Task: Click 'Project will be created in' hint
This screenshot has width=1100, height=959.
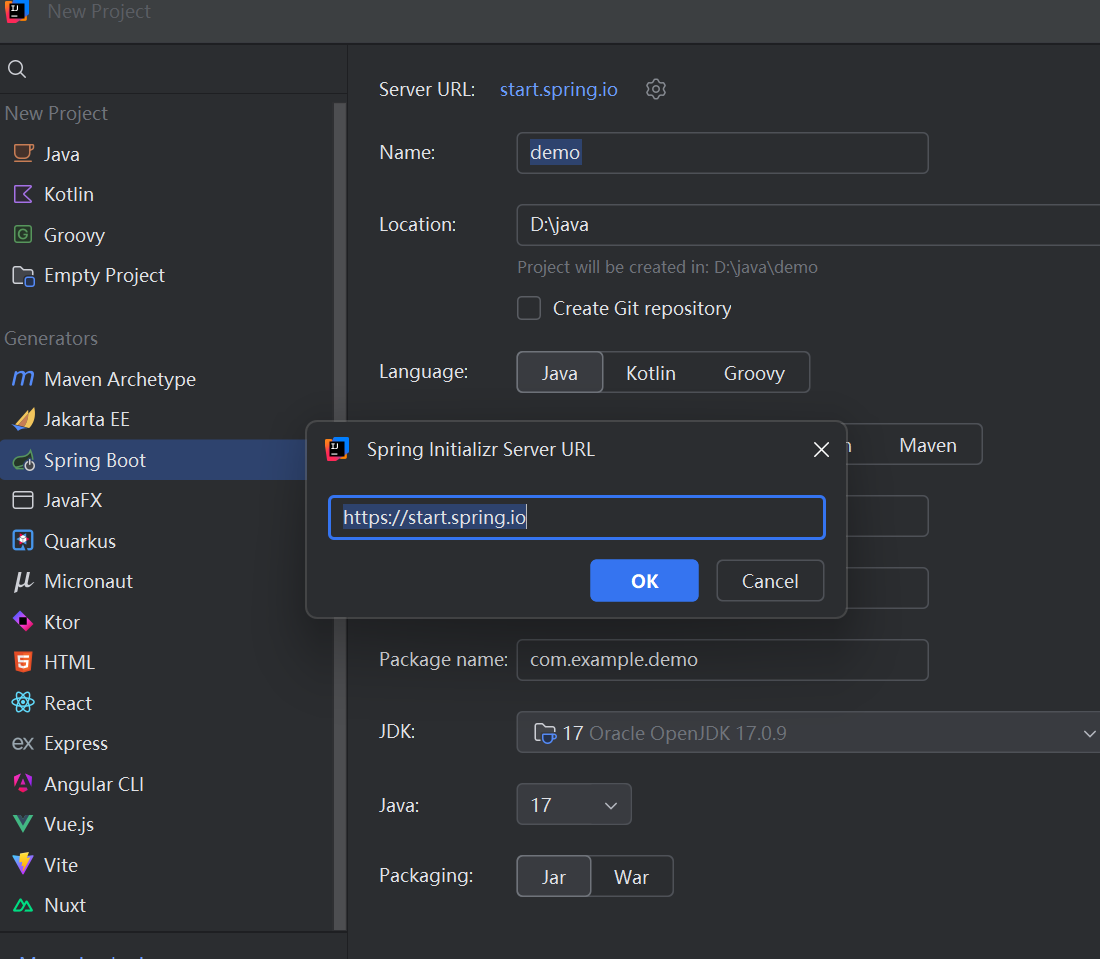Action: [667, 267]
